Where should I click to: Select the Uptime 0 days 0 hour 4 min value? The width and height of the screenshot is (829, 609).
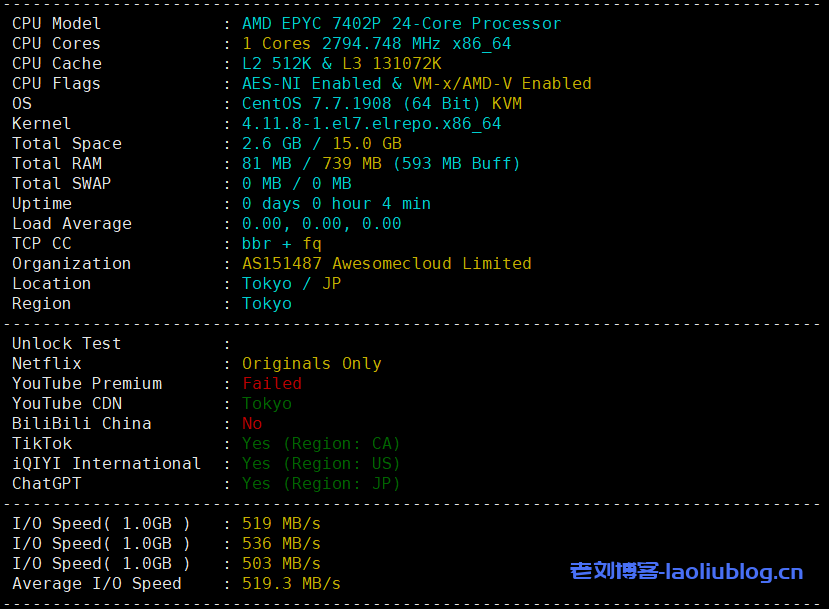coord(336,203)
